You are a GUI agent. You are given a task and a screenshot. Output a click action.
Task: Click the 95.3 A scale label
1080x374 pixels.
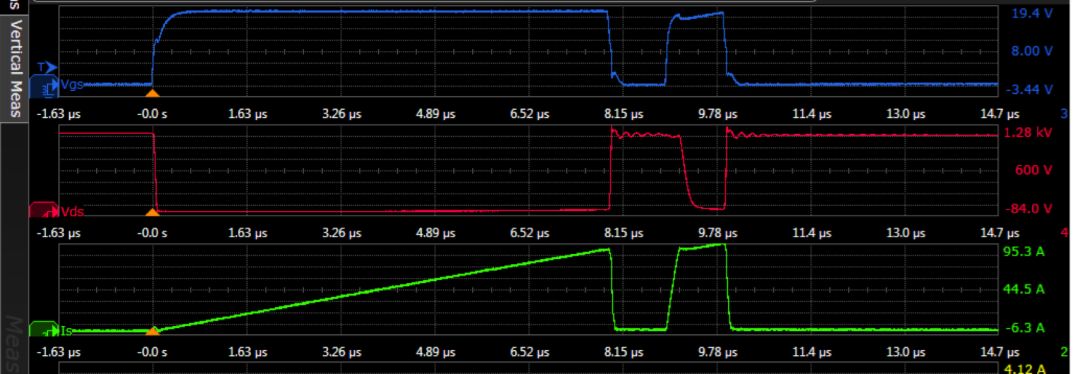pyautogui.click(x=1024, y=251)
